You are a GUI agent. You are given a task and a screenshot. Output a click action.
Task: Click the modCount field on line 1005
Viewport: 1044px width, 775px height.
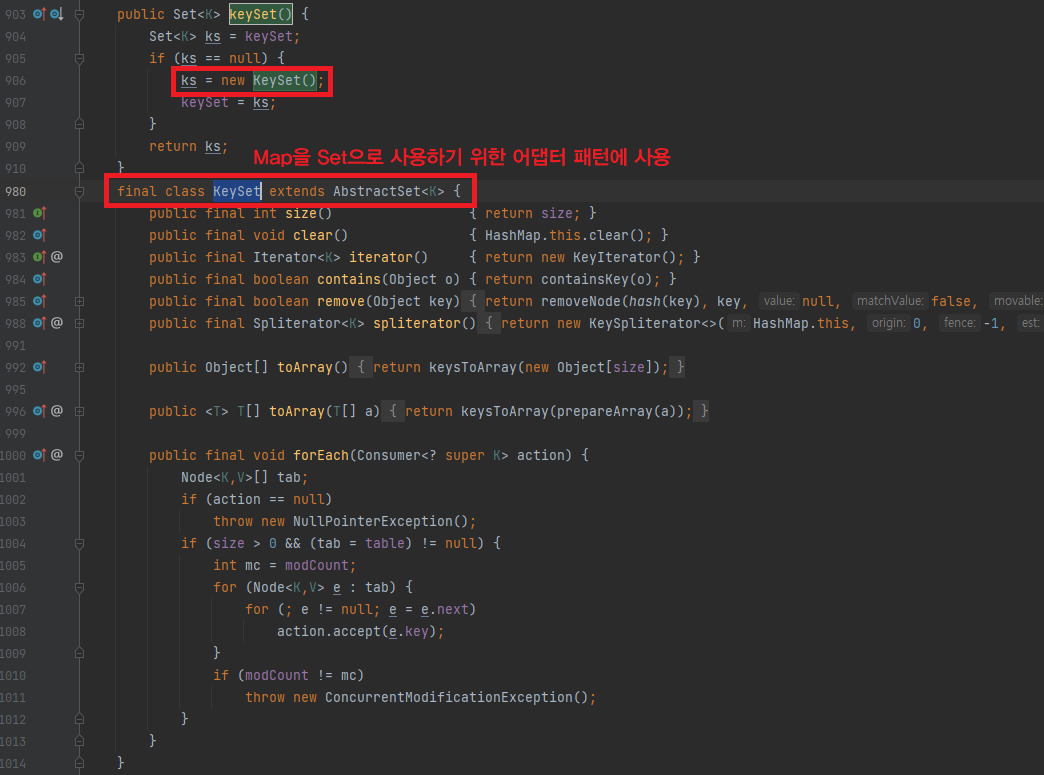click(316, 565)
